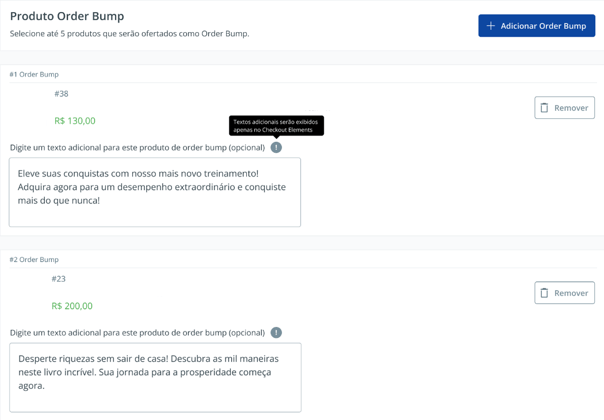Click the trash icon for product #38
This screenshot has width=604, height=420.
tap(544, 108)
